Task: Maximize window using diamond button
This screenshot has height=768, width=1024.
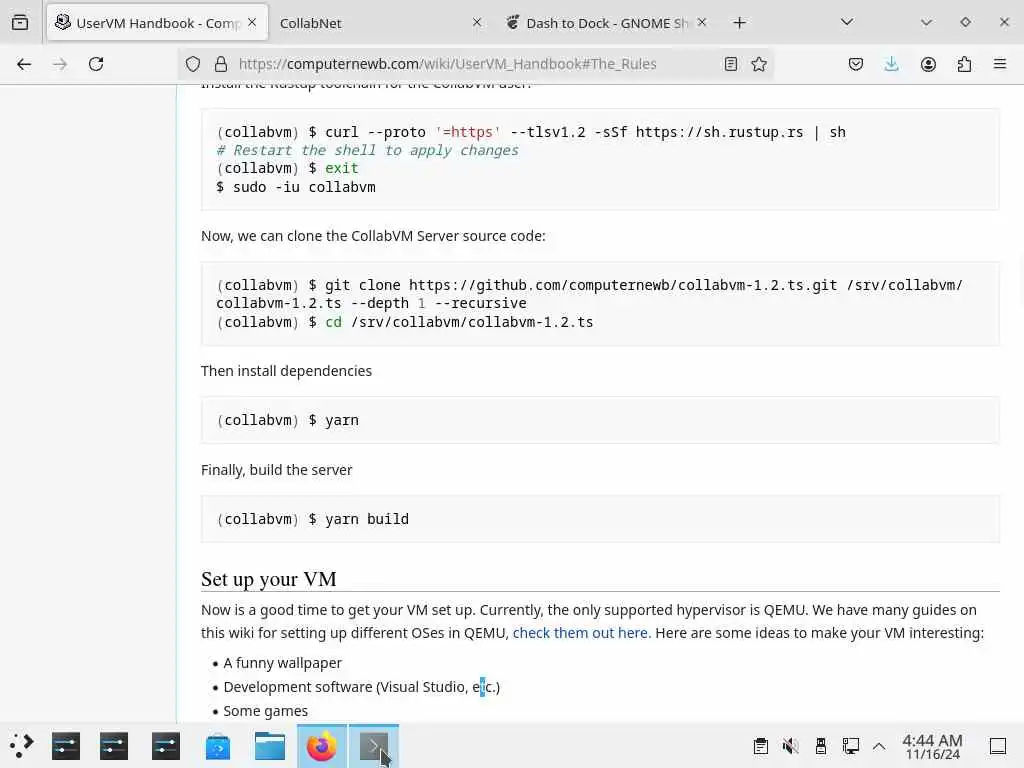Action: coord(965,23)
